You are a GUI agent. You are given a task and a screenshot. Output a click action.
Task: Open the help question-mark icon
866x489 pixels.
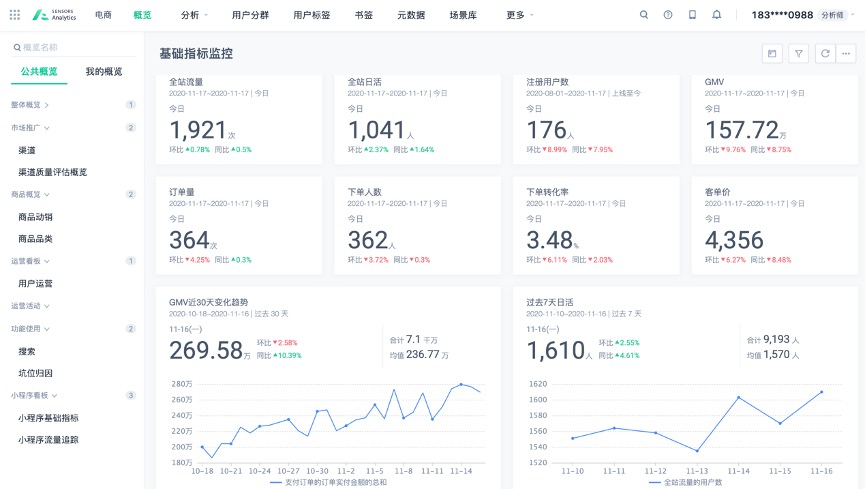[668, 15]
